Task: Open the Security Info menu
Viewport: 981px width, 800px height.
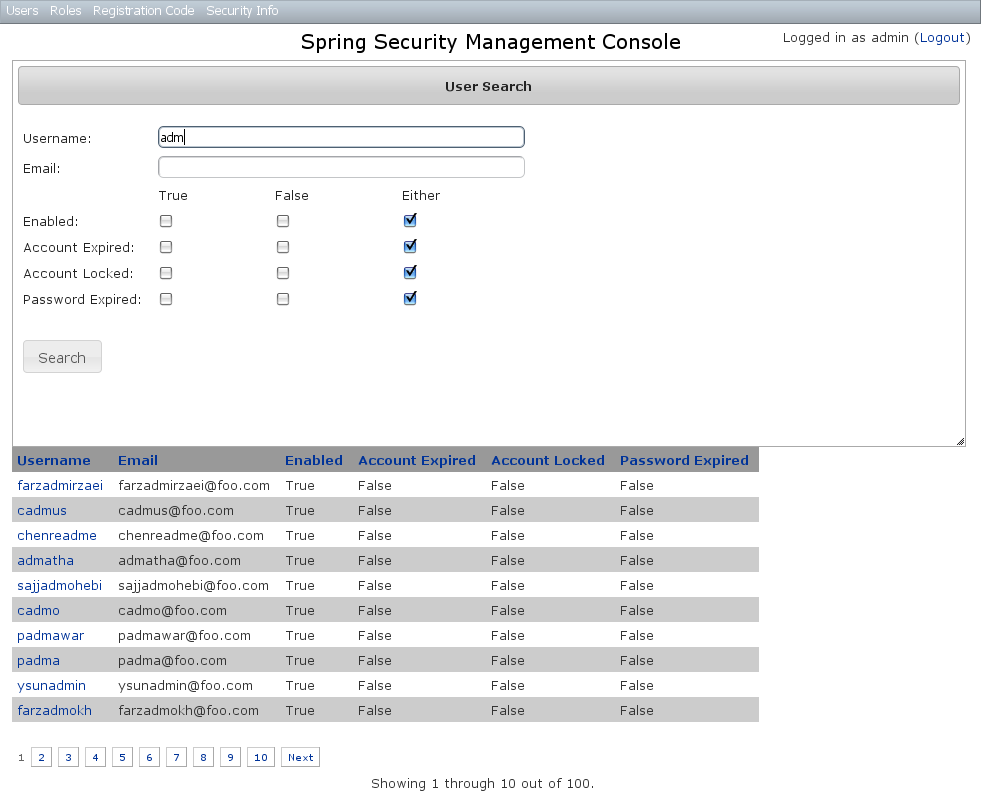Action: [x=242, y=11]
